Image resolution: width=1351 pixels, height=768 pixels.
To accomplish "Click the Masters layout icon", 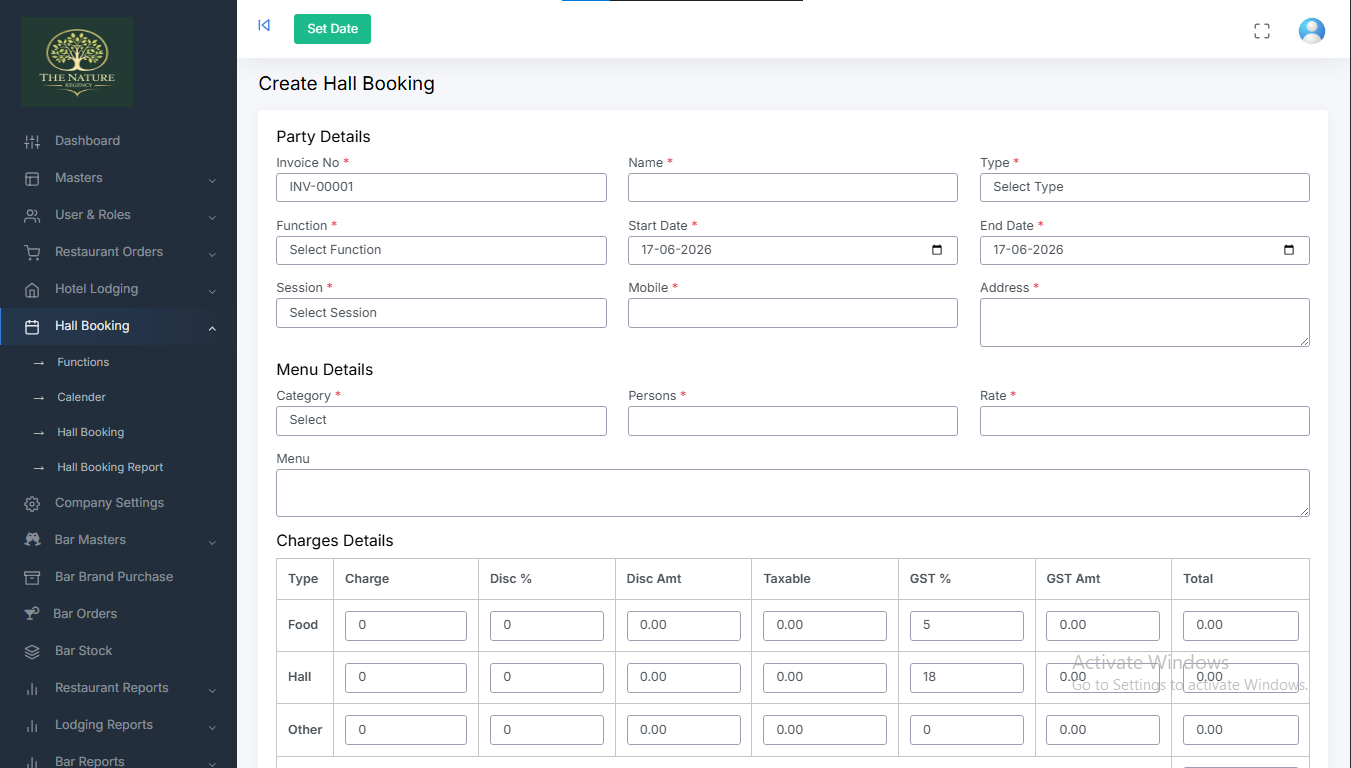I will [32, 179].
